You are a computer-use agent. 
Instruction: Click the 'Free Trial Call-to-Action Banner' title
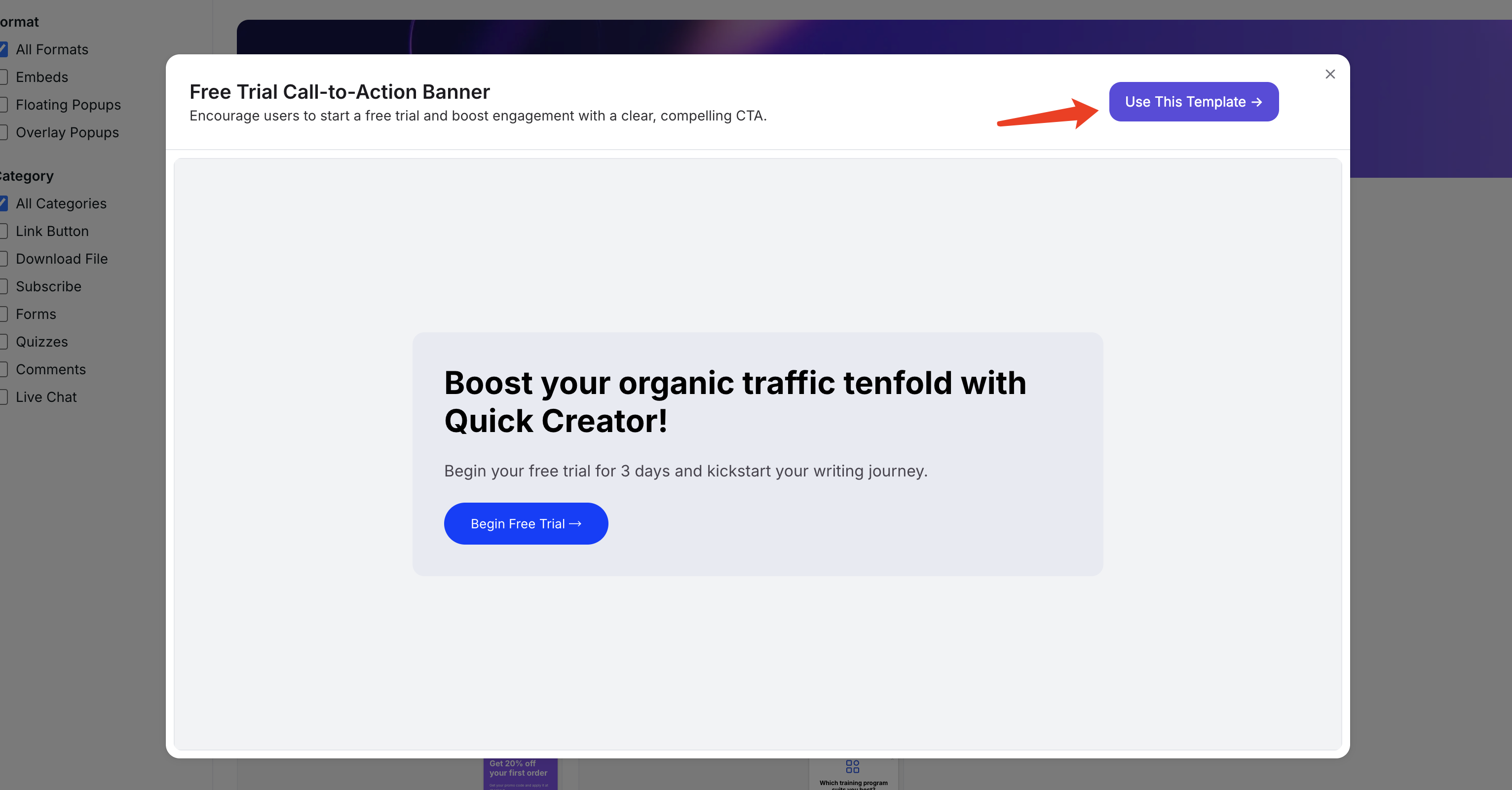(339, 92)
